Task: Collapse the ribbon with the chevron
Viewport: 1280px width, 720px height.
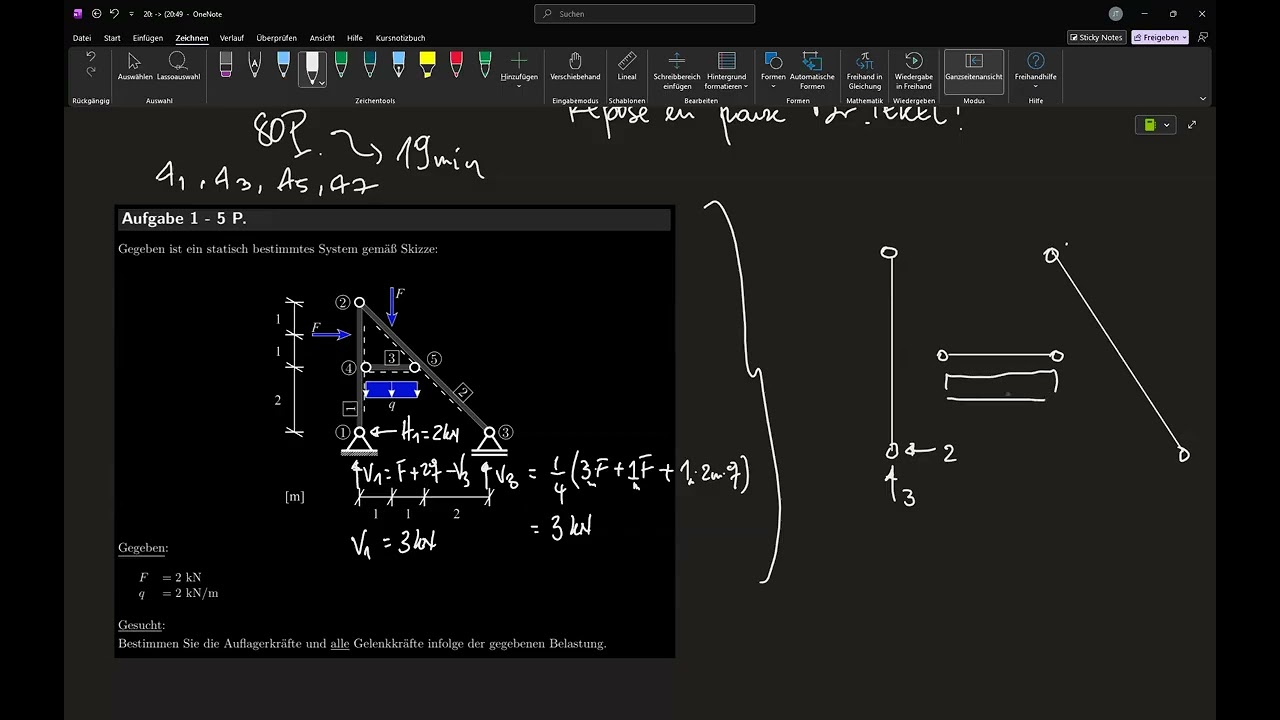Action: [1202, 99]
